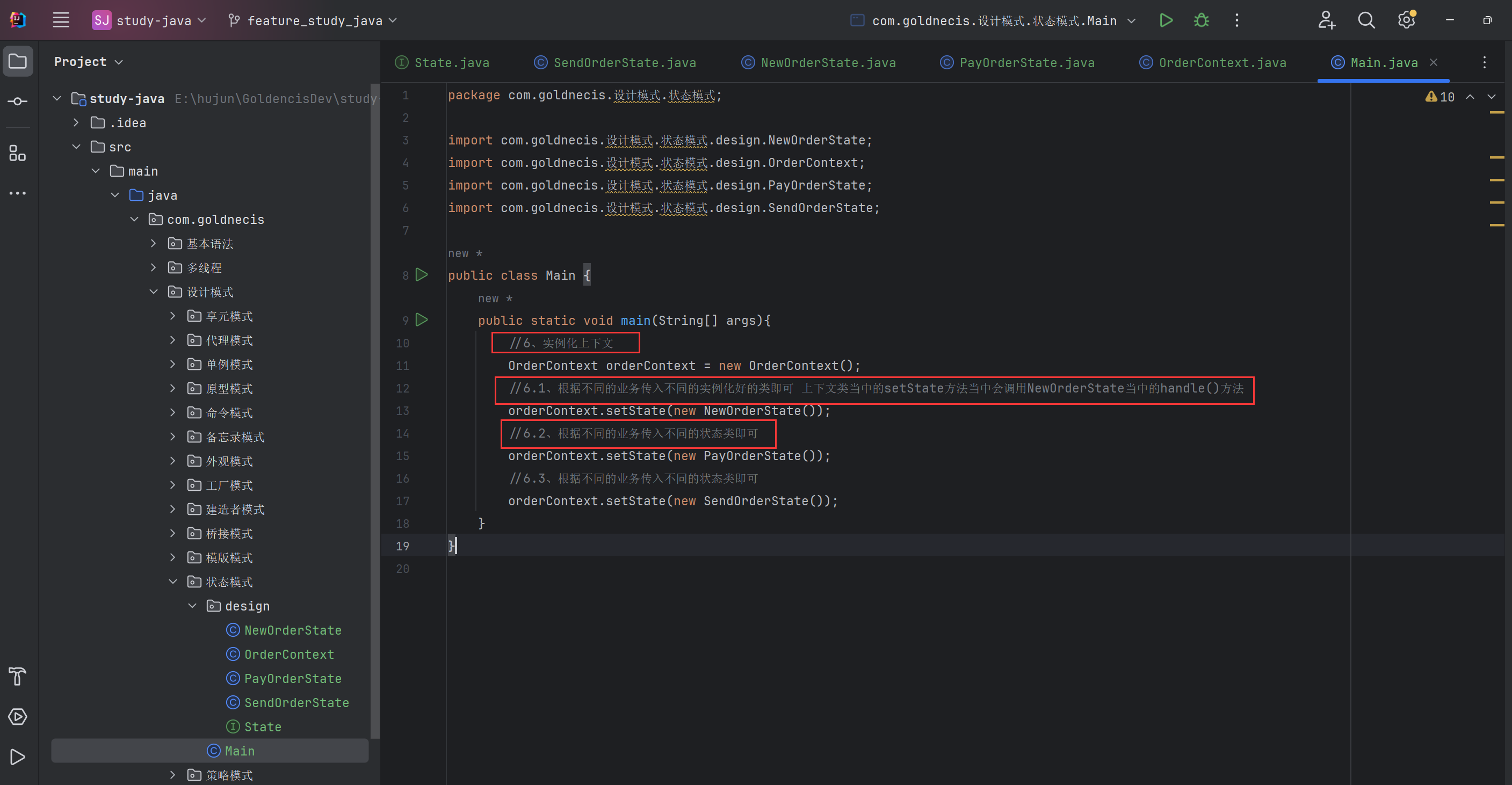Screen dimensions: 1512x785
Task: Open the main hamburger menu
Action: [x=61, y=20]
